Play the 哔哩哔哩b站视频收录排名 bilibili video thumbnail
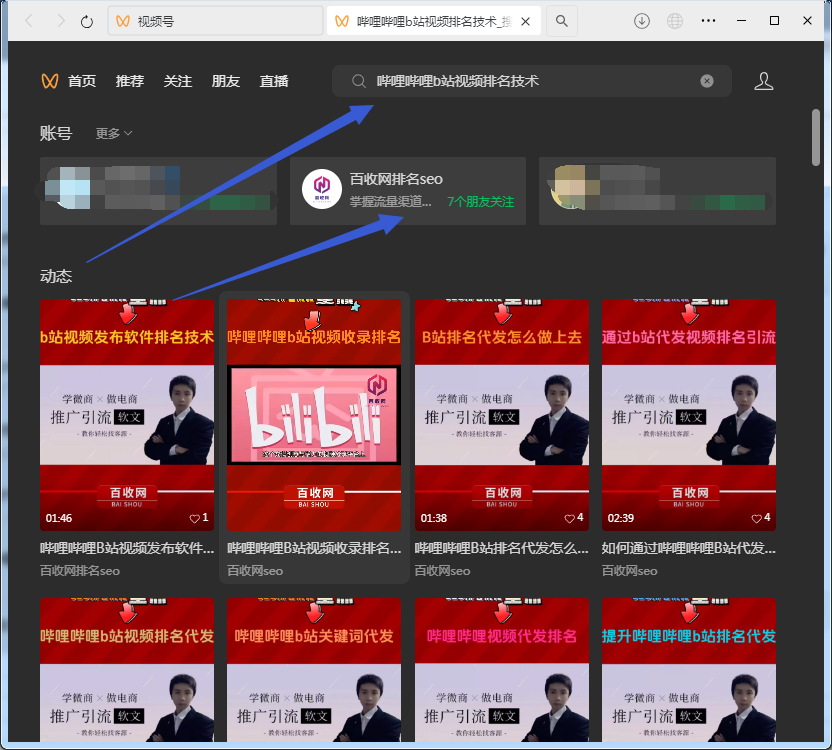 tap(314, 415)
